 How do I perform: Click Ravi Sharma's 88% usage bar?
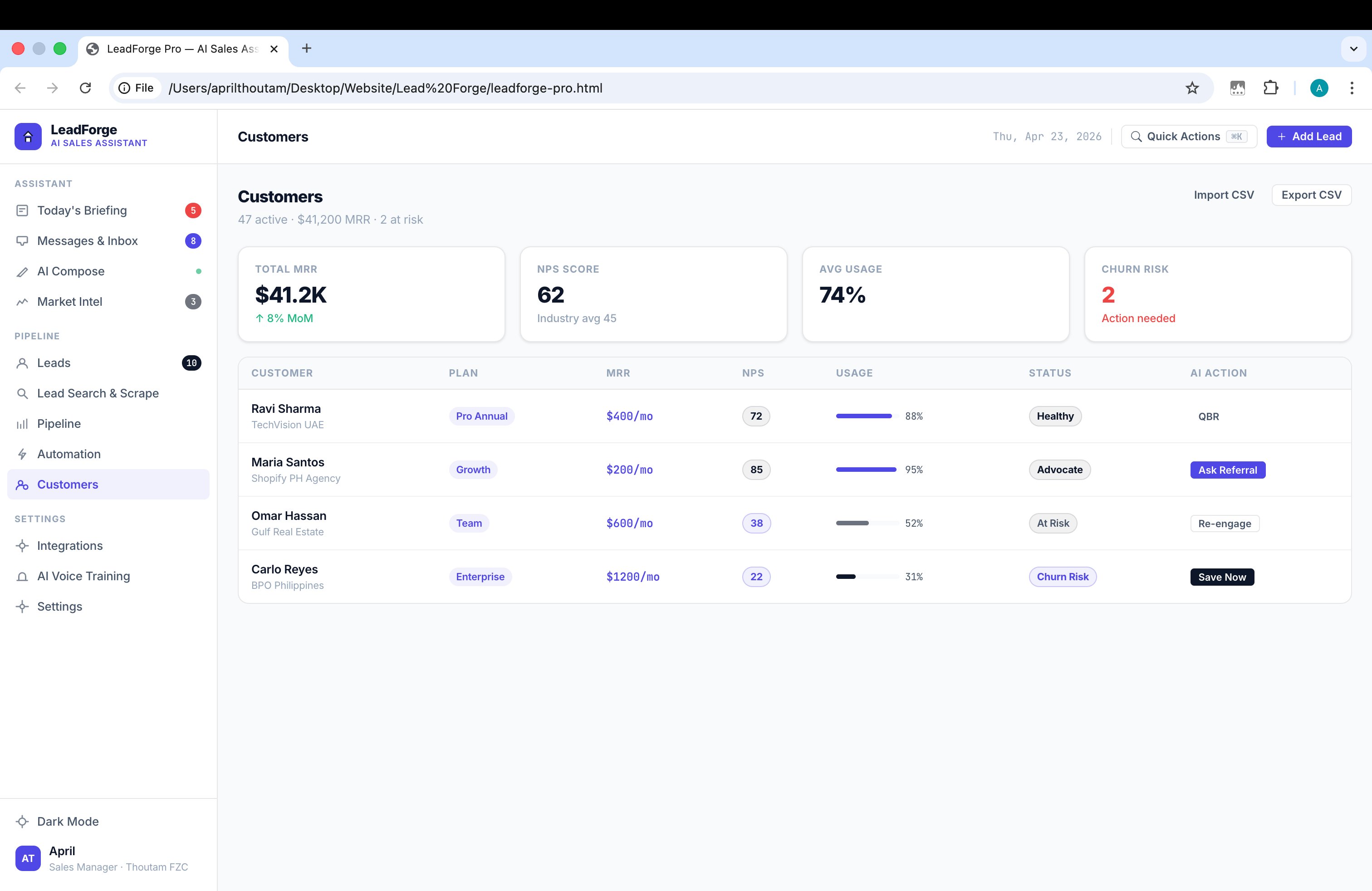pyautogui.click(x=866, y=416)
